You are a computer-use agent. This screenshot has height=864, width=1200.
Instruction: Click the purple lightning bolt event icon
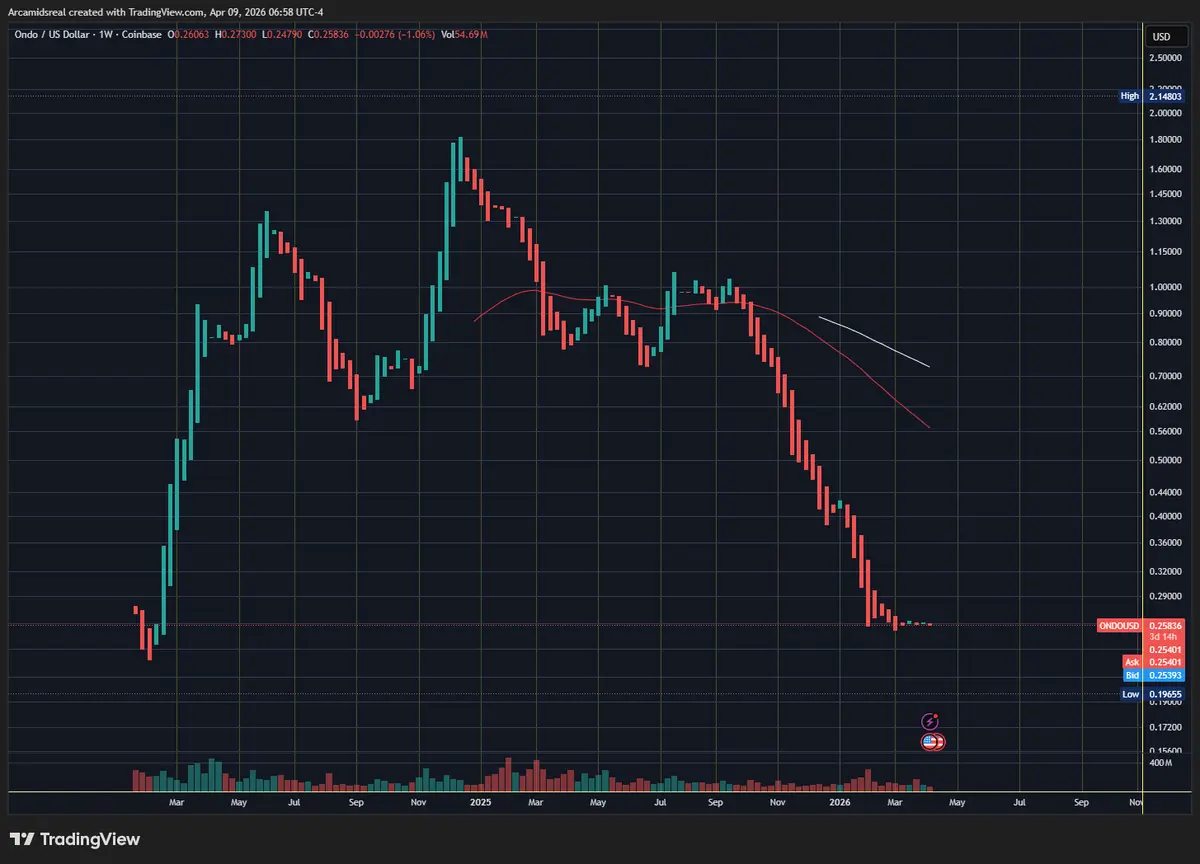click(931, 721)
